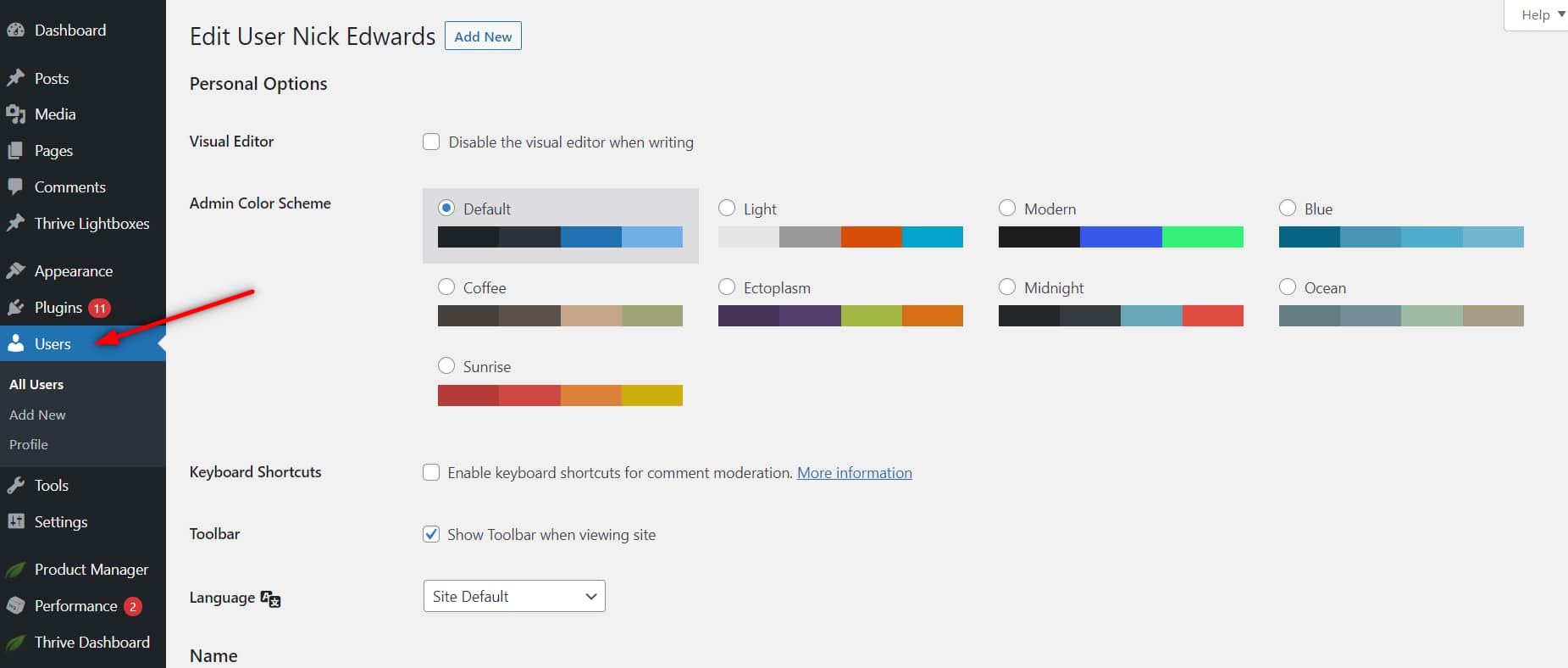Click the Posts pushpin icon

click(15, 78)
